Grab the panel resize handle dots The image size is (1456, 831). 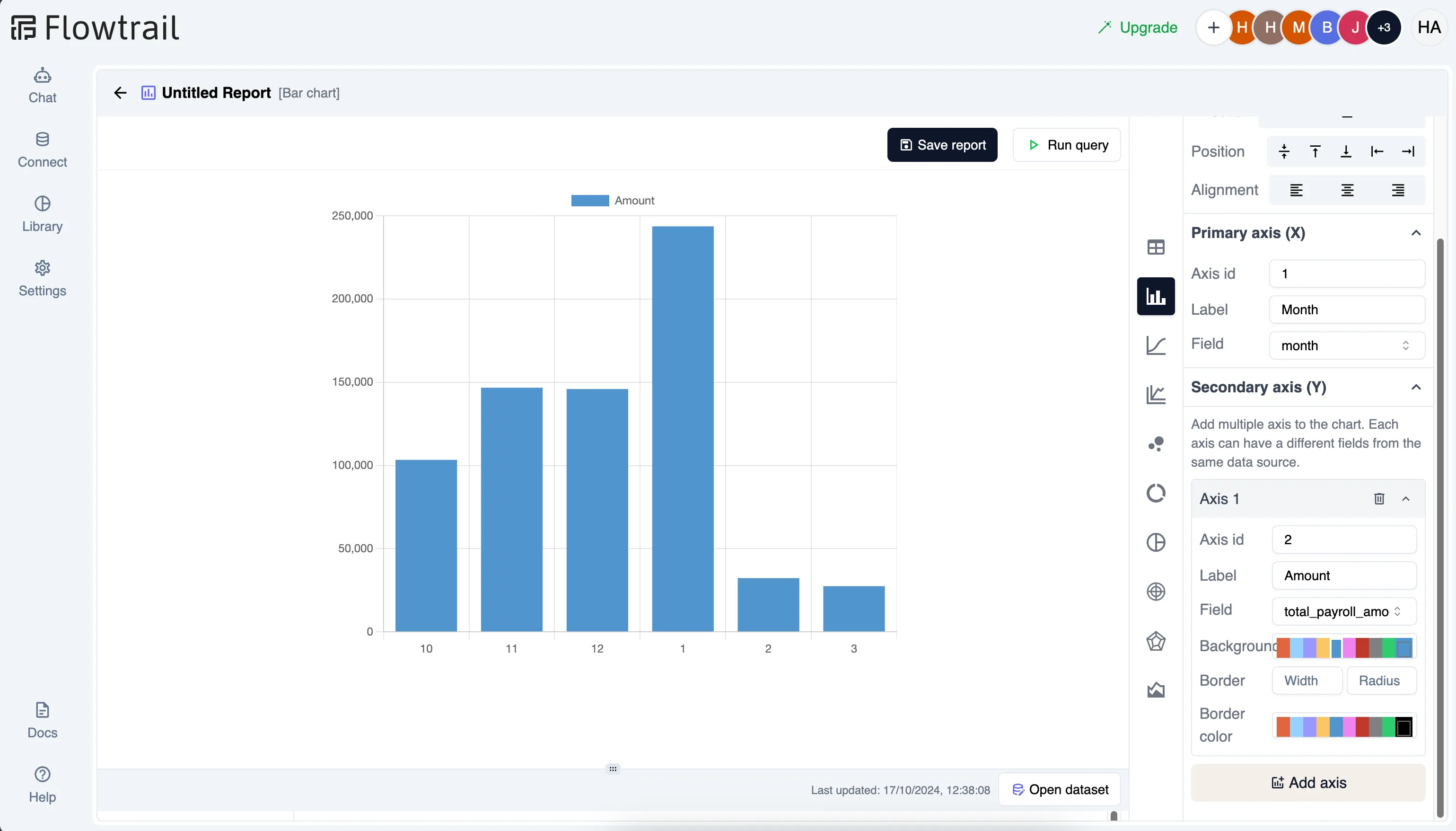(x=613, y=769)
